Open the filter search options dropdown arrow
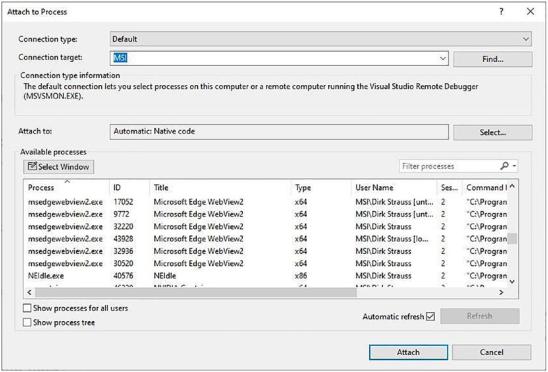548x372 pixels. point(514,166)
